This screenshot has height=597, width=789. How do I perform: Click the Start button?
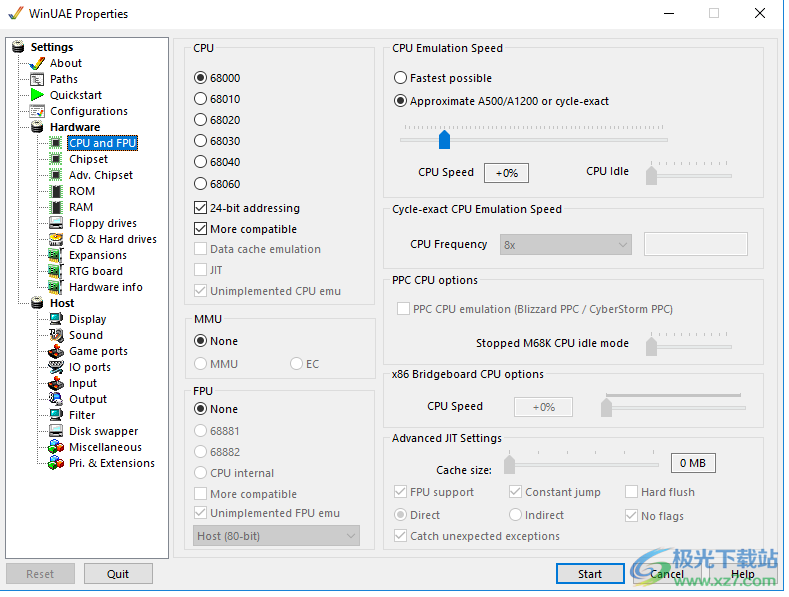point(590,574)
